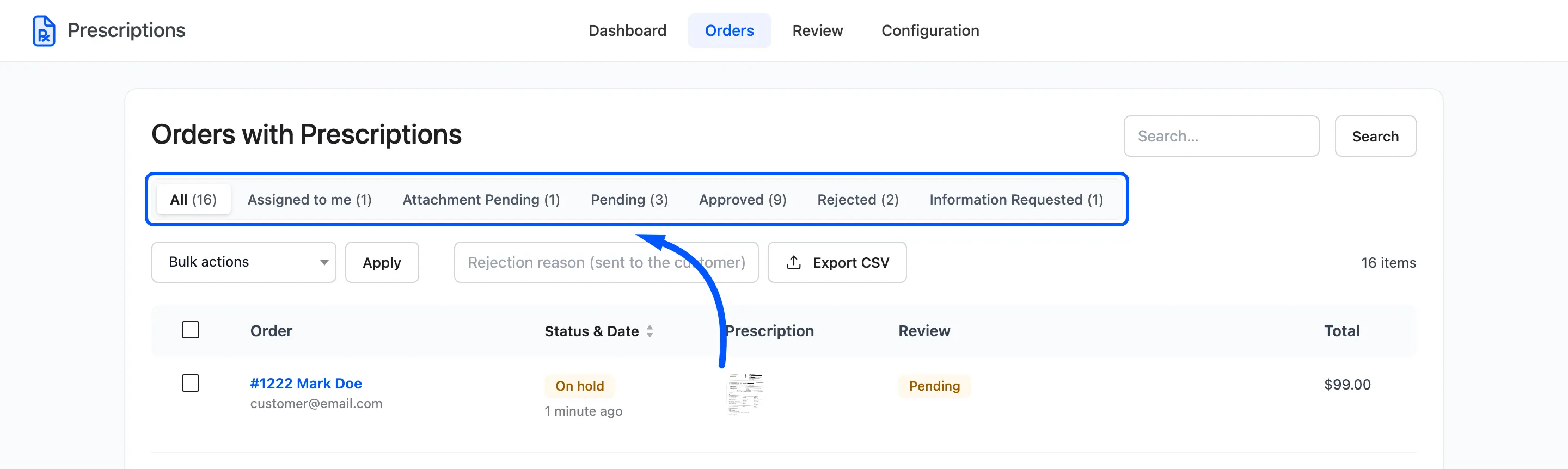Image resolution: width=1568 pixels, height=469 pixels.
Task: Open the Bulk actions dropdown
Action: [243, 262]
